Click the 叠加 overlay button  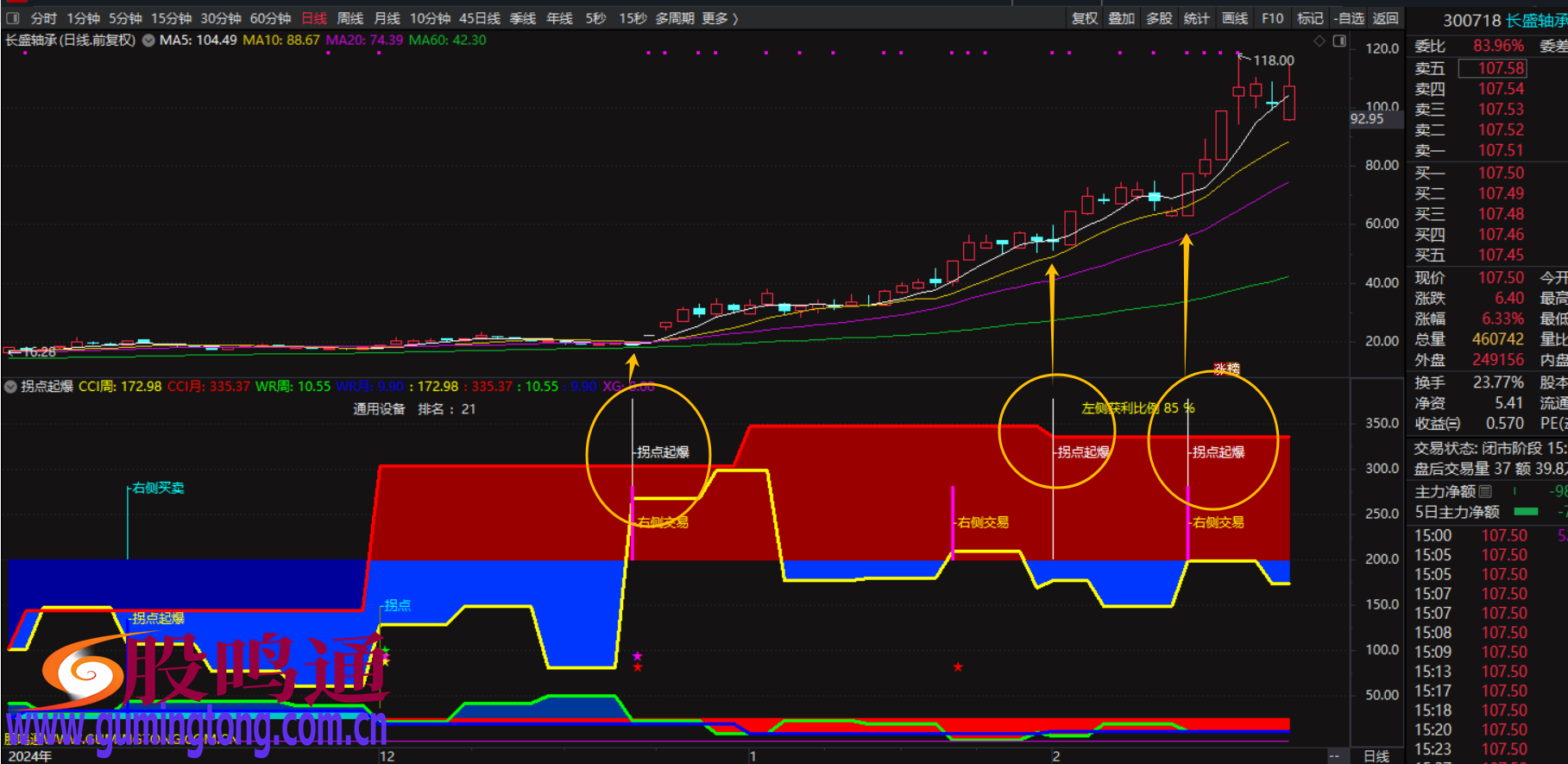[1121, 18]
